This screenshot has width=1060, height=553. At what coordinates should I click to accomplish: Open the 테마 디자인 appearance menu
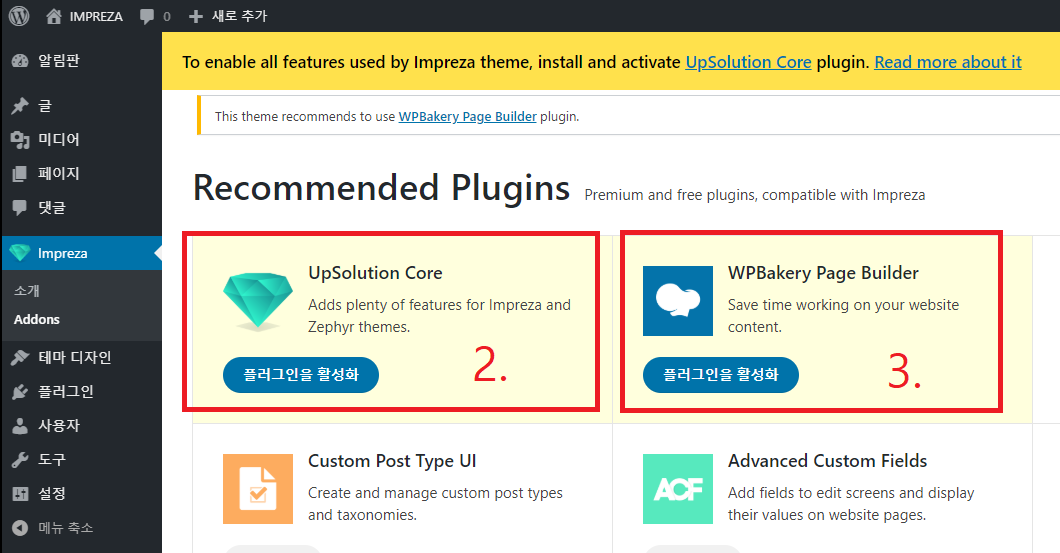pyautogui.click(x=74, y=357)
